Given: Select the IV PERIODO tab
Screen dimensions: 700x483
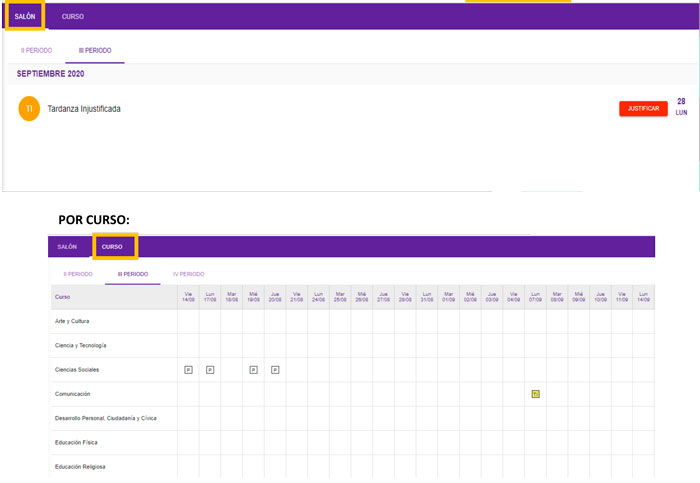Looking at the screenshot, I should (188, 273).
